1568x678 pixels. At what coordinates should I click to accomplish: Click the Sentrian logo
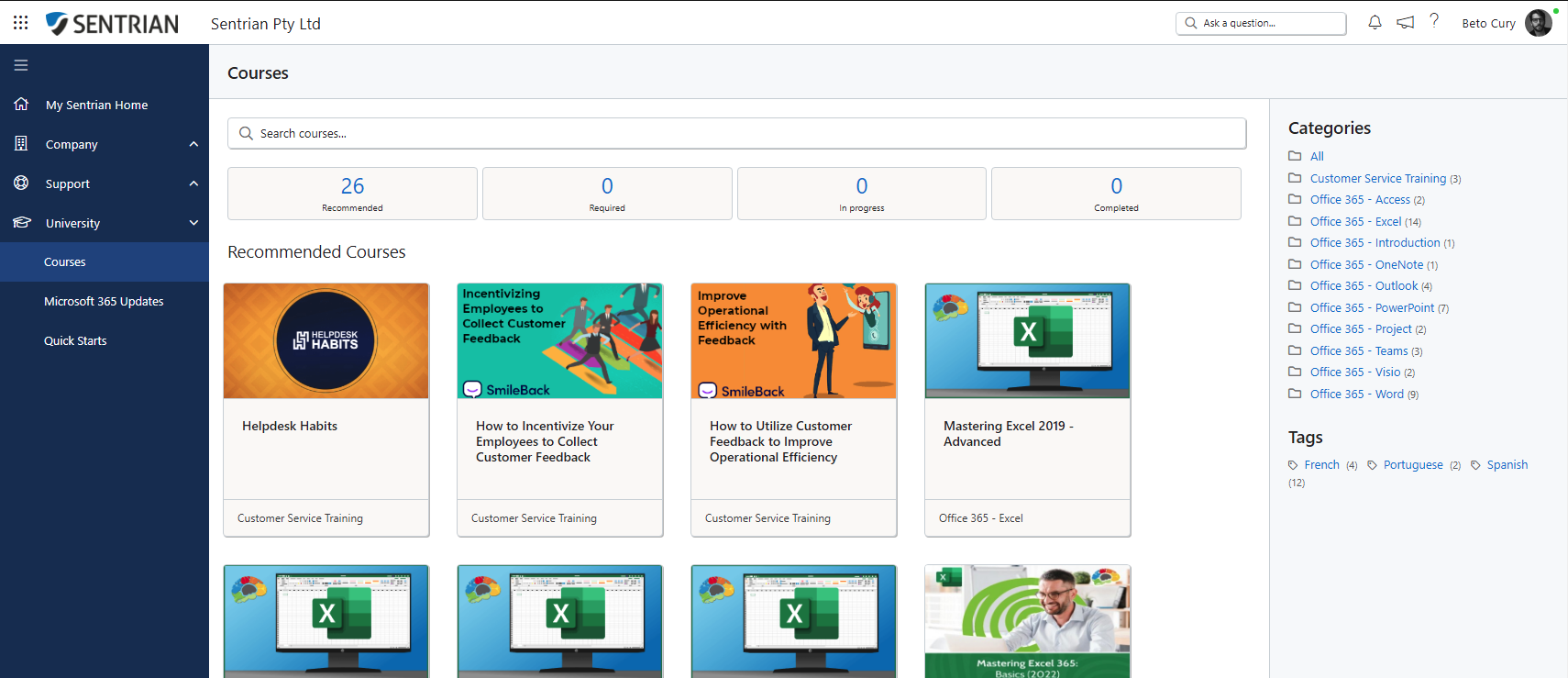click(112, 24)
